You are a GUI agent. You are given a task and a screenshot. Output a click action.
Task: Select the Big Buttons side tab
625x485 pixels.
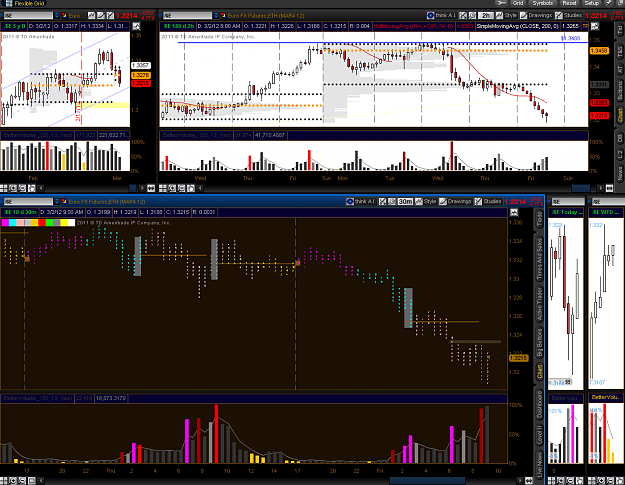click(539, 342)
